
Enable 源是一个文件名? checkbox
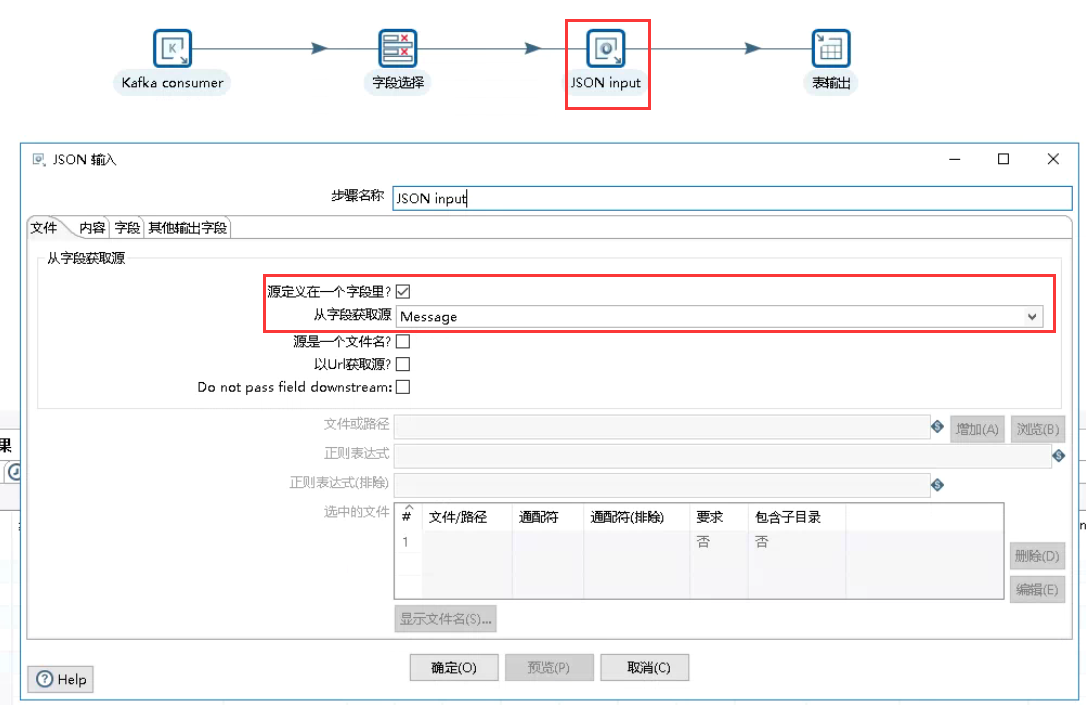(403, 340)
